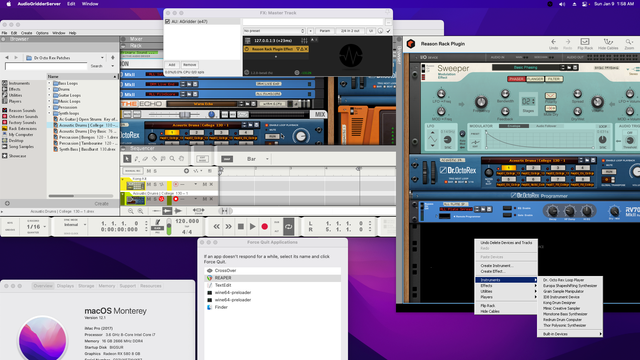Screen dimensions: 640x360
Task: Toggle the FX bypass checkbox next to UI
Action: [x=388, y=31]
